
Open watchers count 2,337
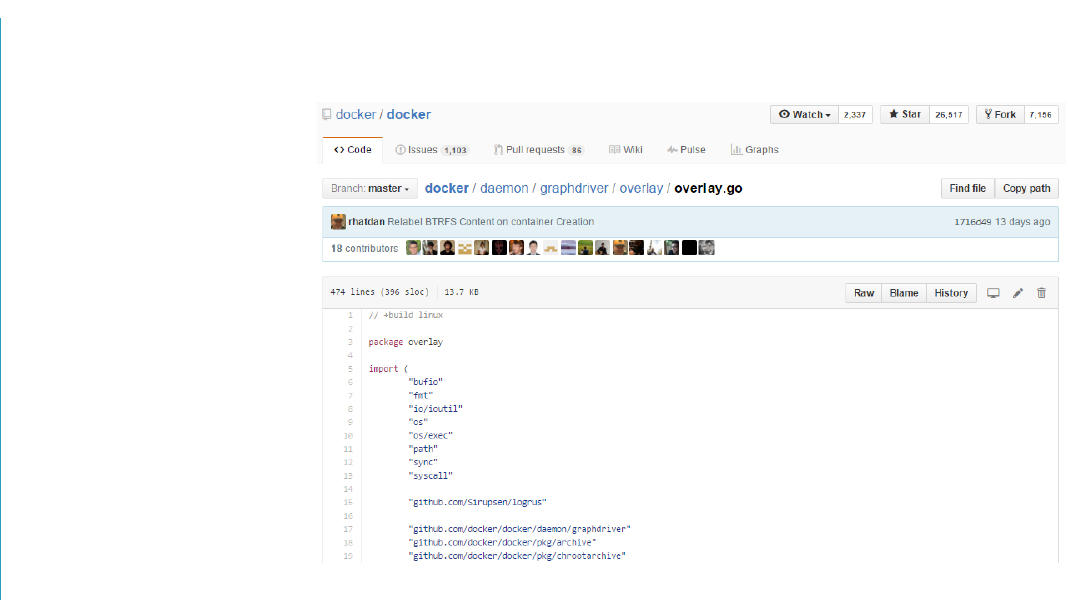click(855, 114)
